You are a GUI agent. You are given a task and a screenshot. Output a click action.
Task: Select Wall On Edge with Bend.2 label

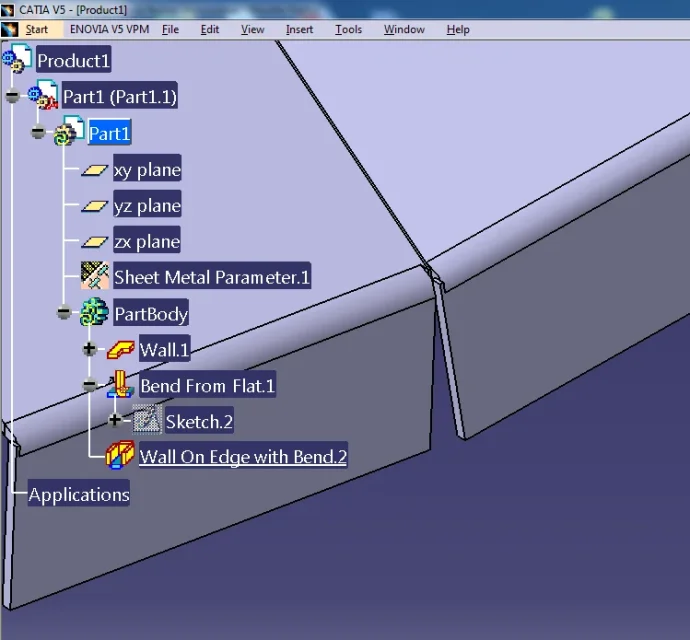pos(243,456)
